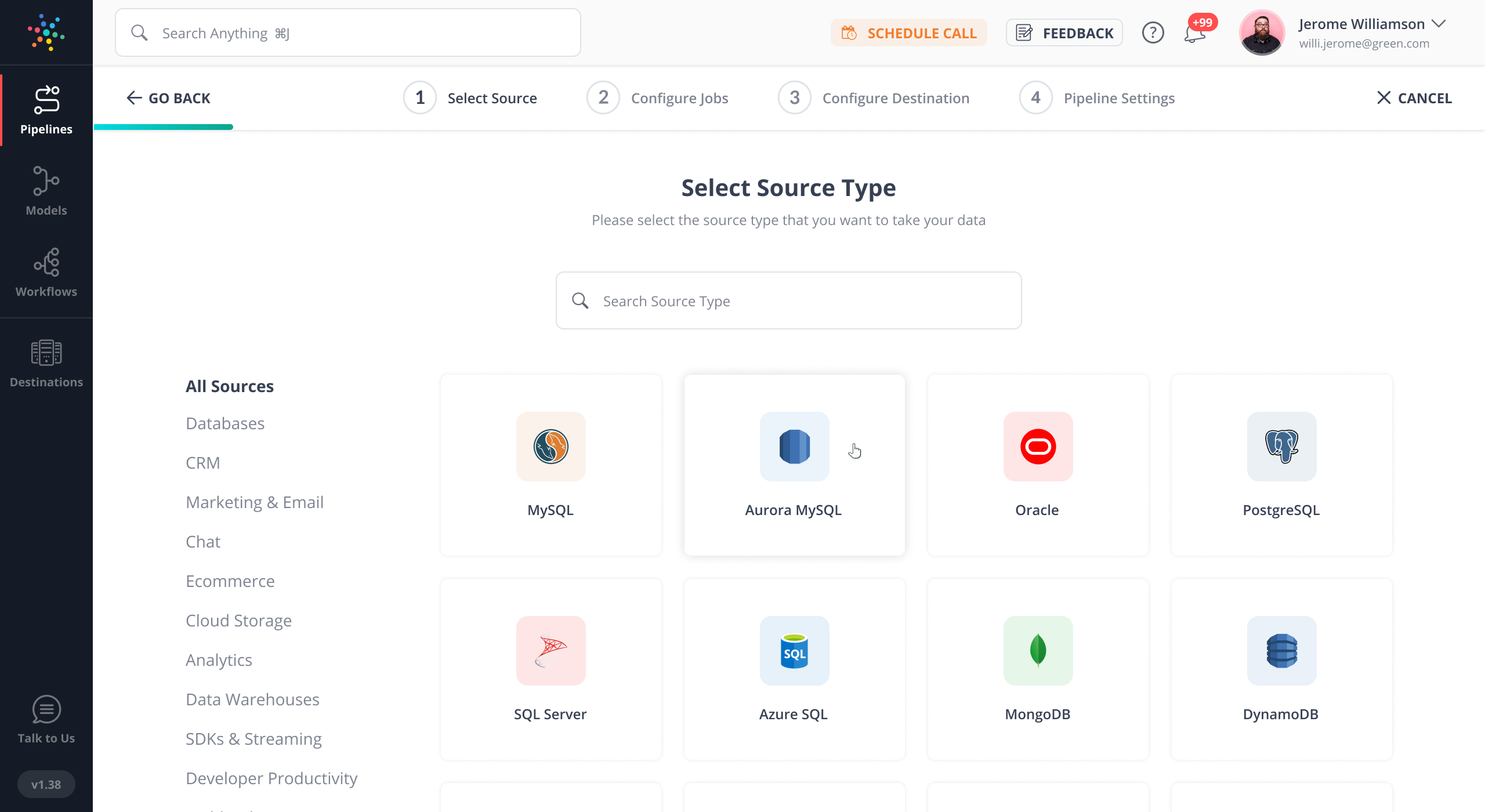Open the help question mark icon
This screenshot has height=812, width=1485.
[x=1153, y=33]
